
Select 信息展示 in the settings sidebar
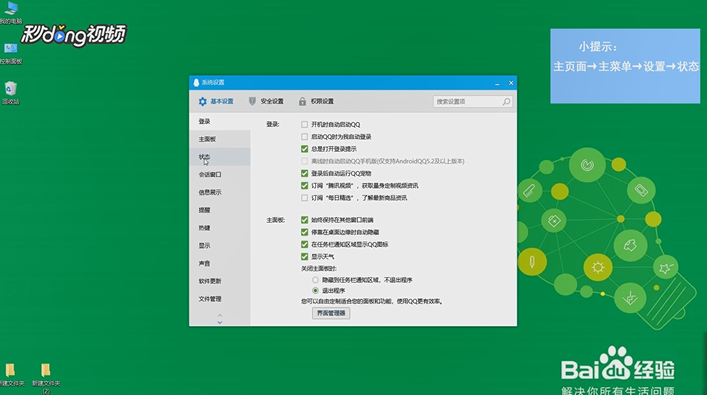pos(220,192)
